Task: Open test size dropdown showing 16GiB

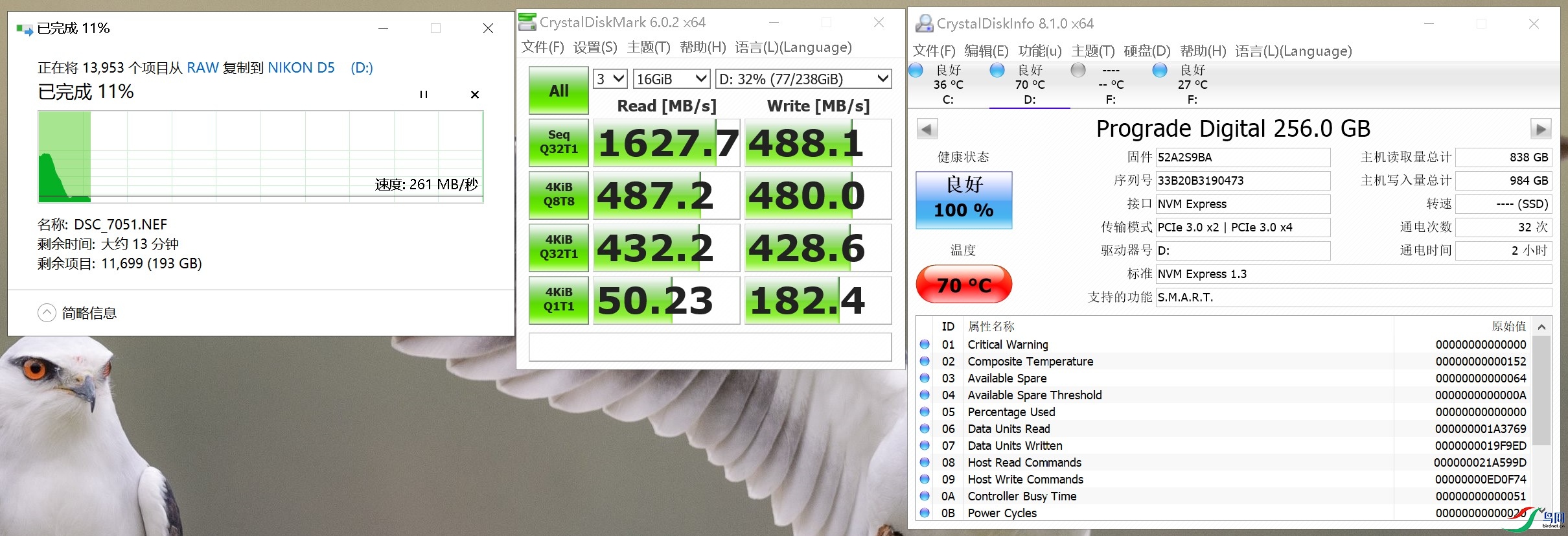Action: point(671,79)
